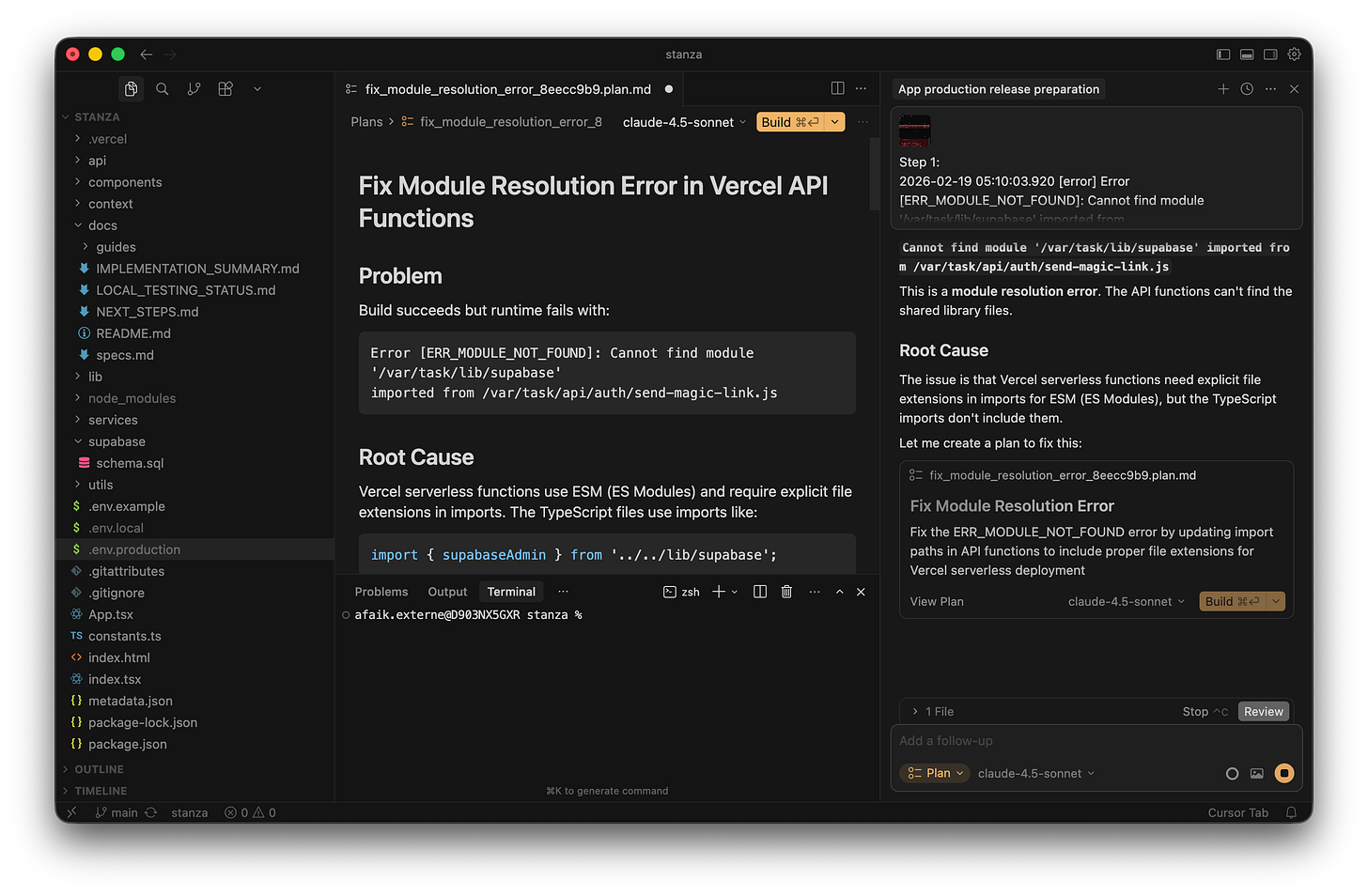Kill the terminal with the trash icon
Image resolution: width=1368 pixels, height=896 pixels.
[786, 591]
